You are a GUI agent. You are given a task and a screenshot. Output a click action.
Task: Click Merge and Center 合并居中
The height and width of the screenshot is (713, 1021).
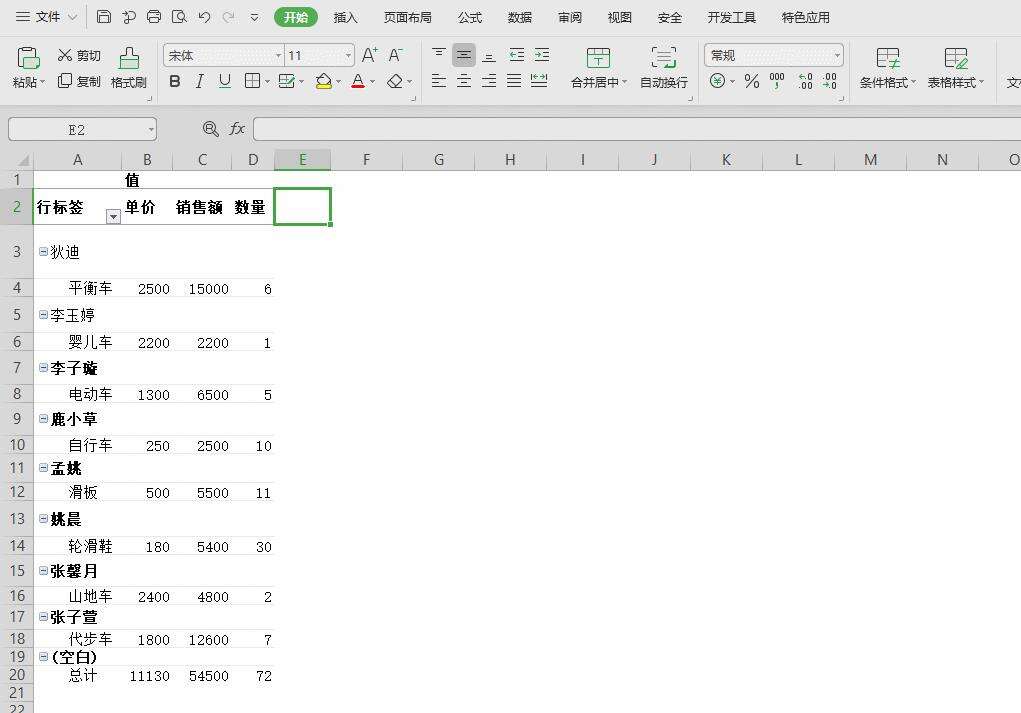(598, 68)
